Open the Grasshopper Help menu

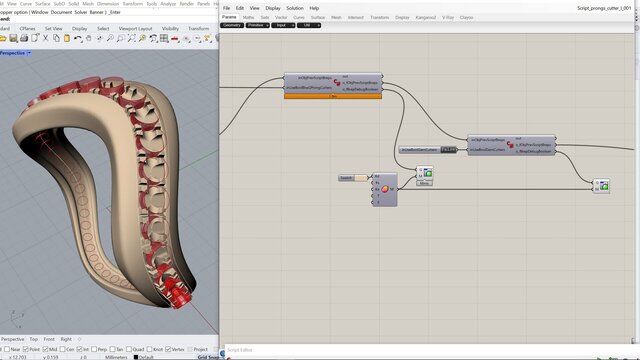314,8
